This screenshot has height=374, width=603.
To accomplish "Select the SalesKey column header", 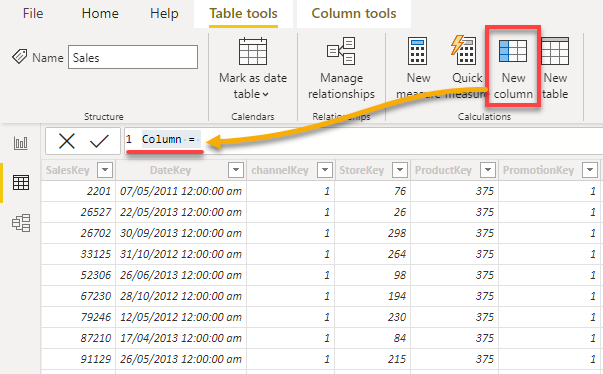I will (x=68, y=170).
